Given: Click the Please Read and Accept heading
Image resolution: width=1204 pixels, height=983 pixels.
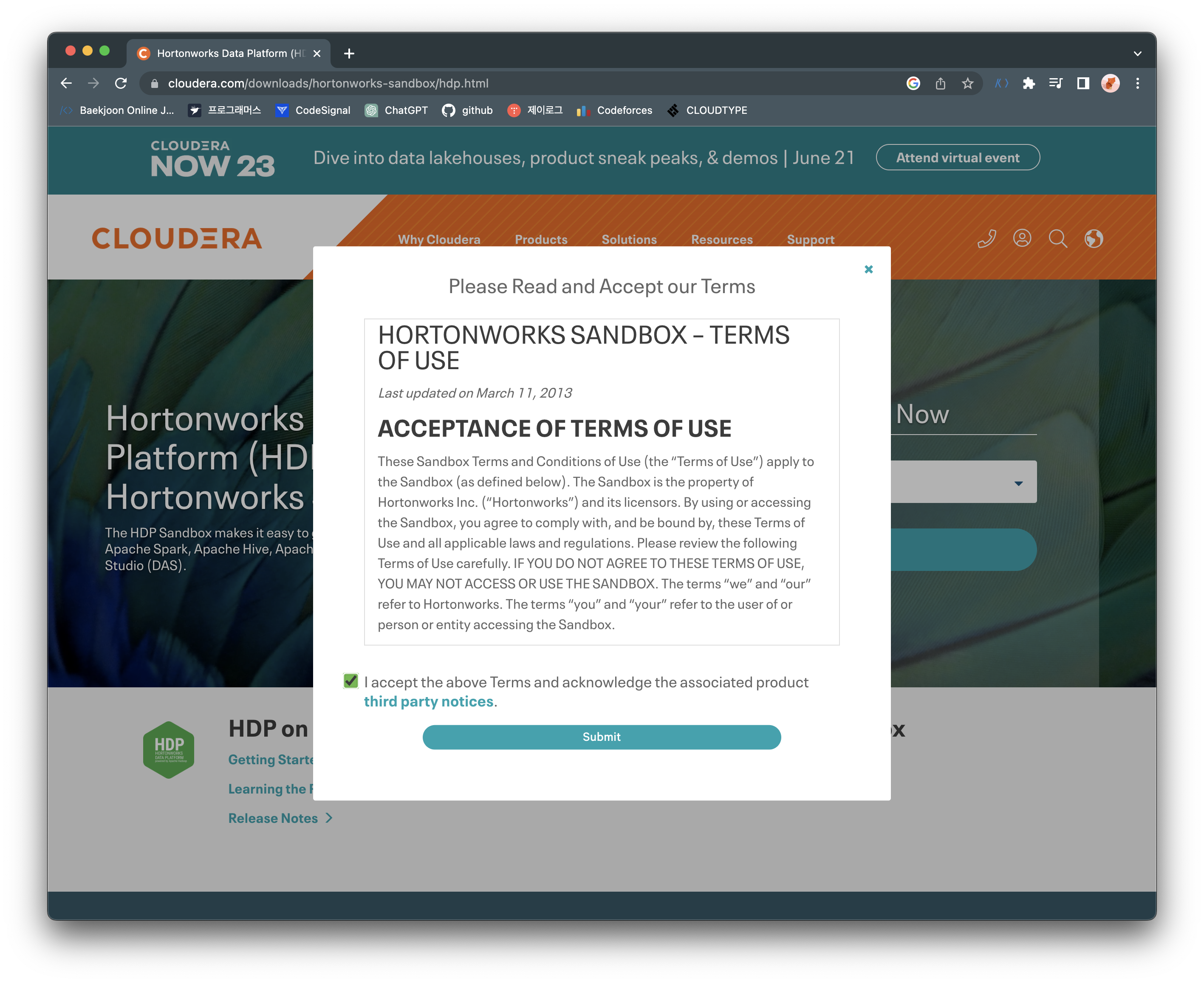Looking at the screenshot, I should (x=602, y=286).
